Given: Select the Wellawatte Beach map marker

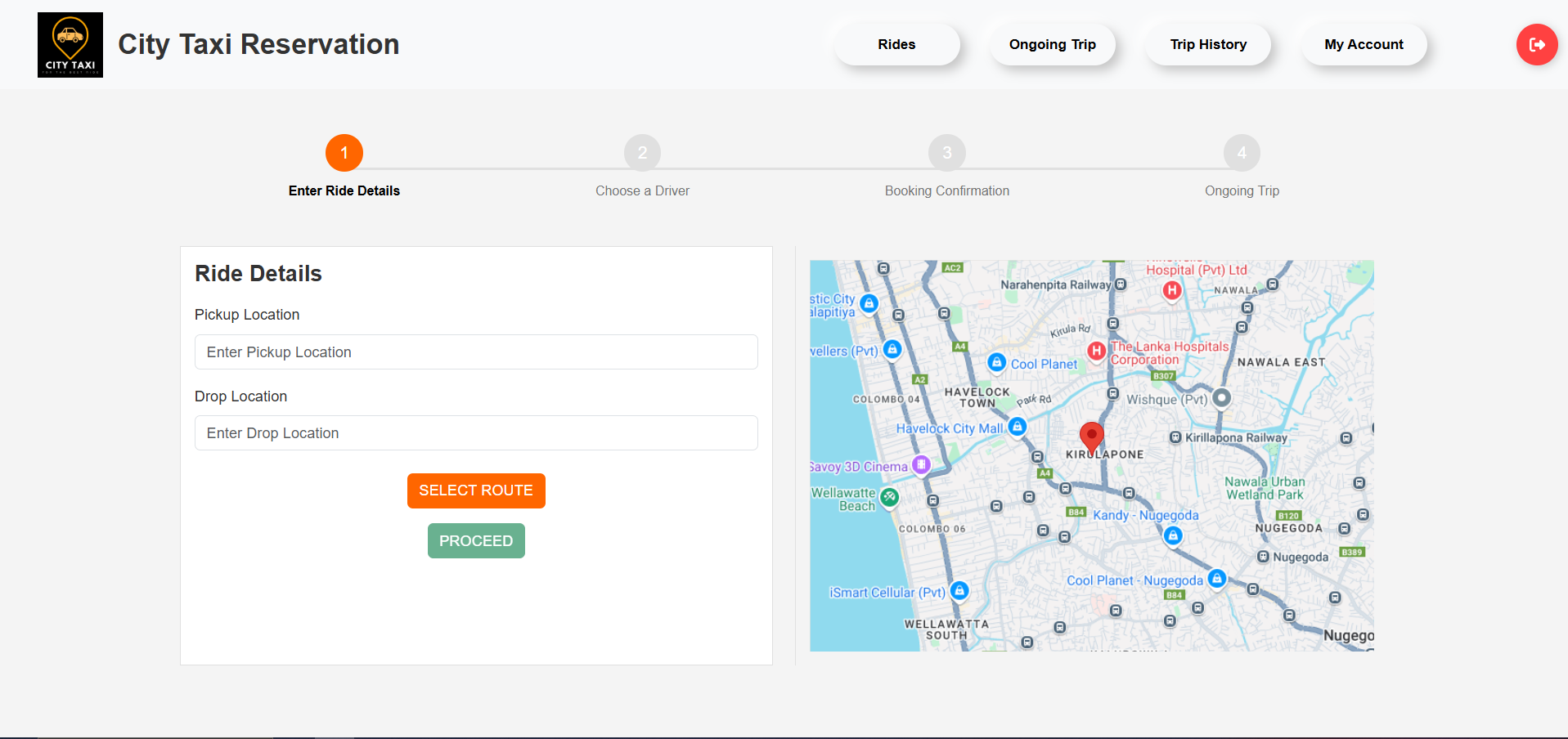Looking at the screenshot, I should (890, 497).
